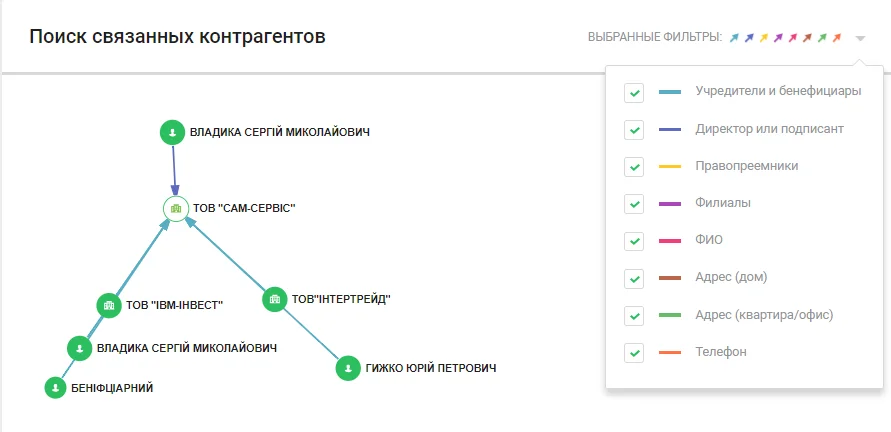Select the БЕНІФІЦІАРНИЙ person node icon

click(56, 388)
